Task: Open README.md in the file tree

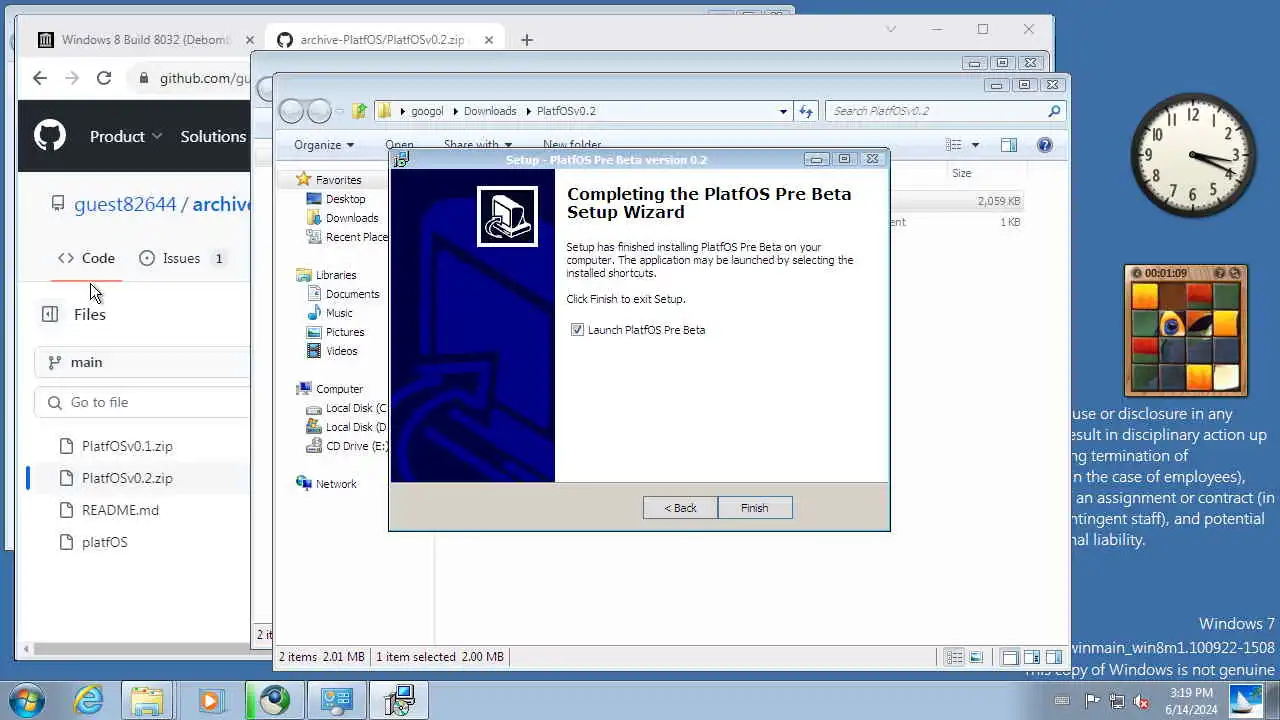Action: [x=120, y=510]
